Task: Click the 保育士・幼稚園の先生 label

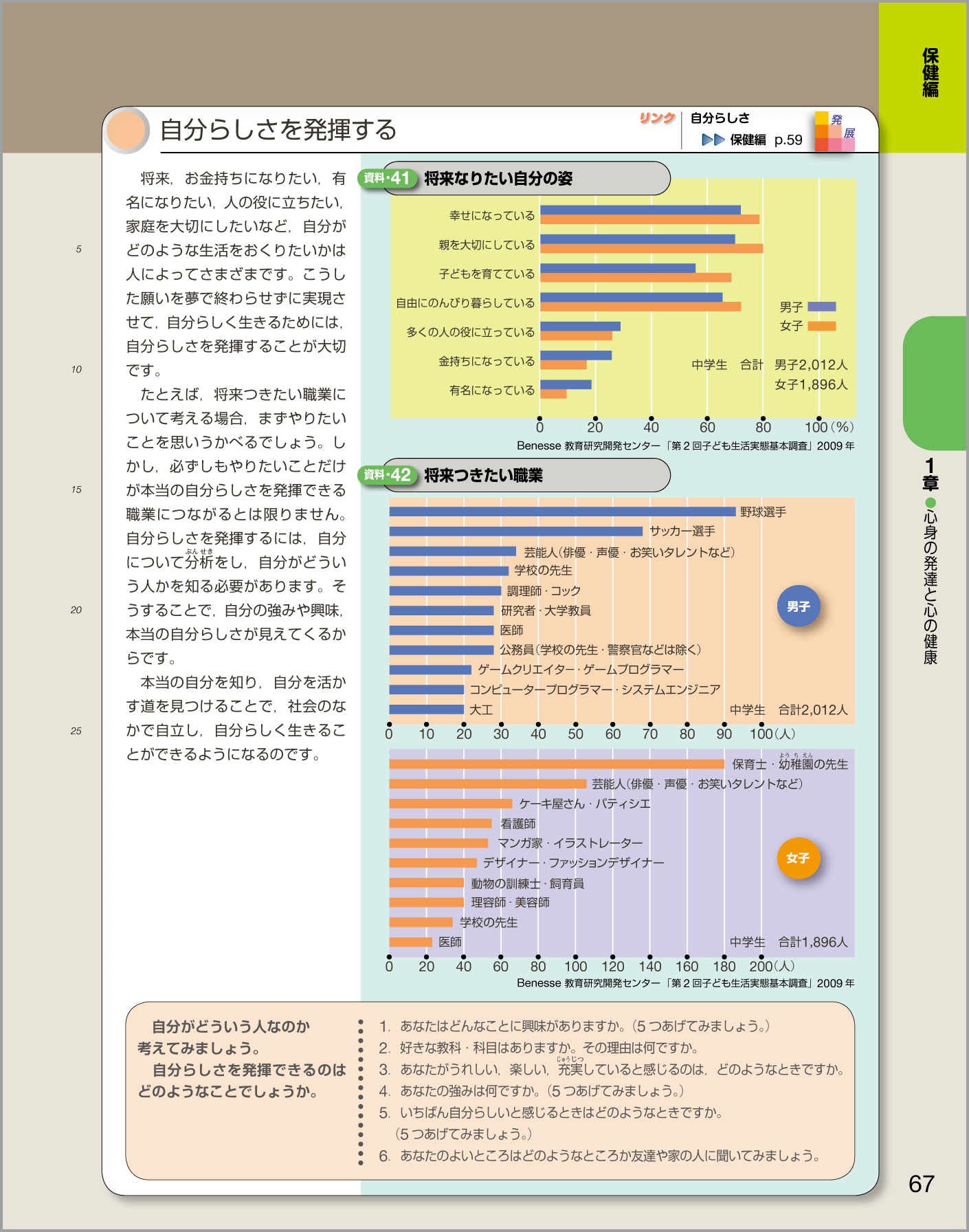Action: pyautogui.click(x=790, y=764)
